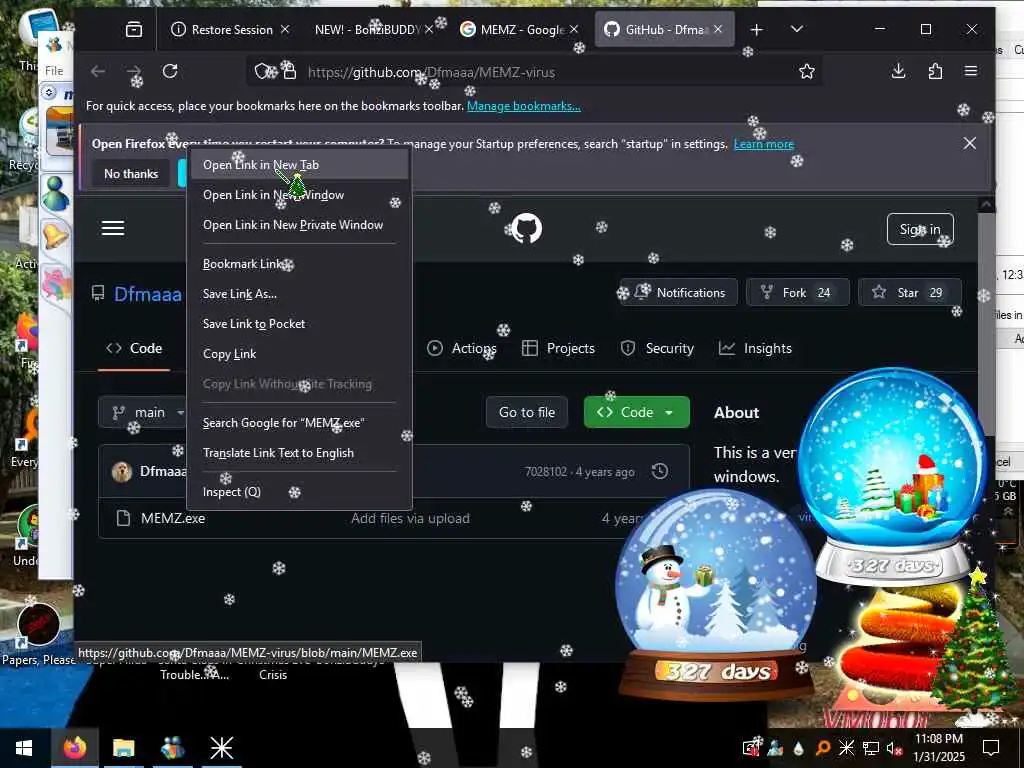Click Firefox icon in the taskbar
The height and width of the screenshot is (768, 1024).
click(74, 748)
